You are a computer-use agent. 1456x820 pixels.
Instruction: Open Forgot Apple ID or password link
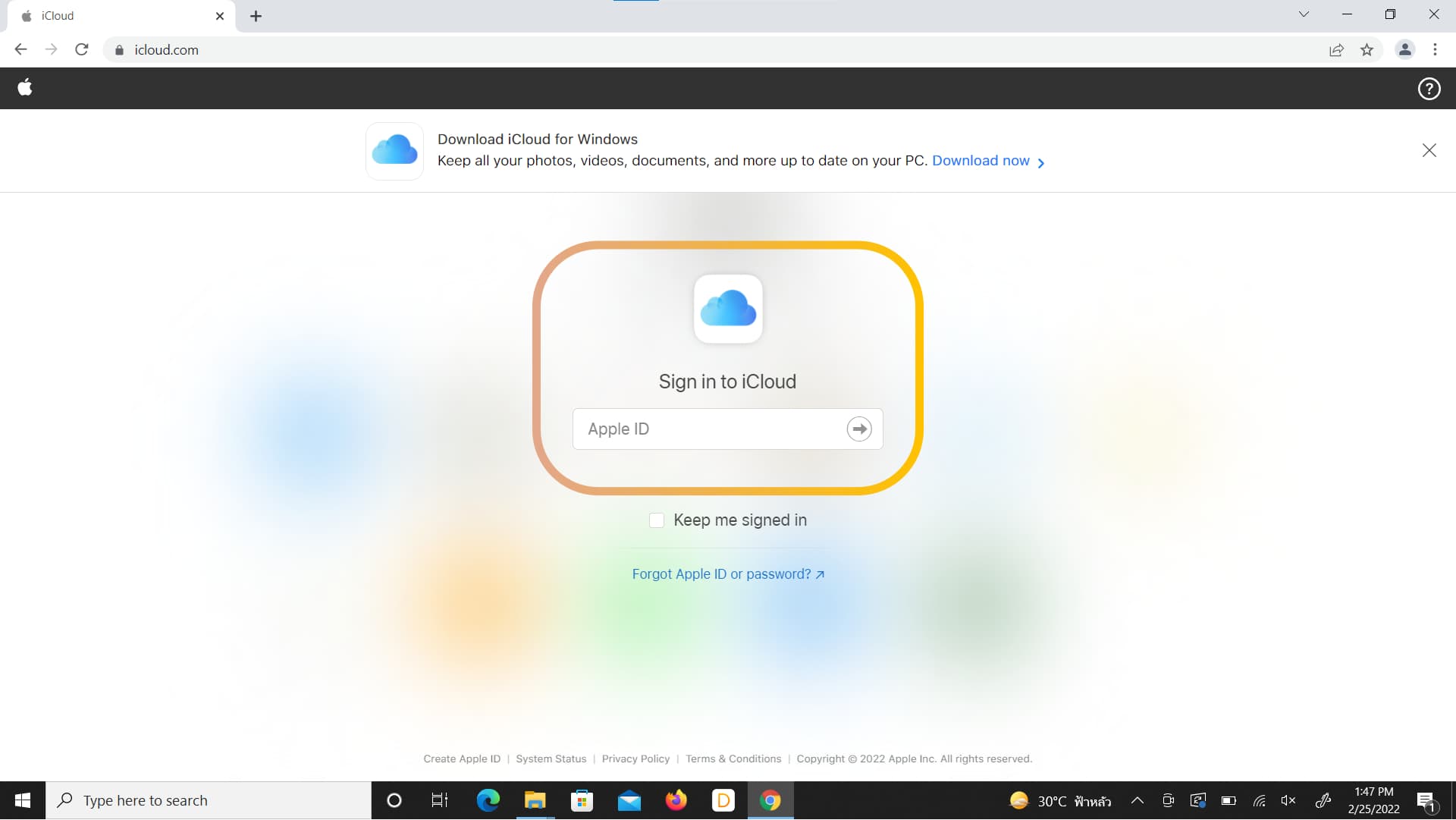[727, 574]
